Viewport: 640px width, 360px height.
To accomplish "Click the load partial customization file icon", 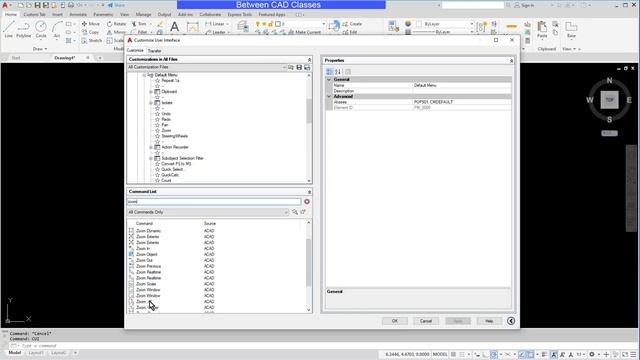I will (x=291, y=67).
